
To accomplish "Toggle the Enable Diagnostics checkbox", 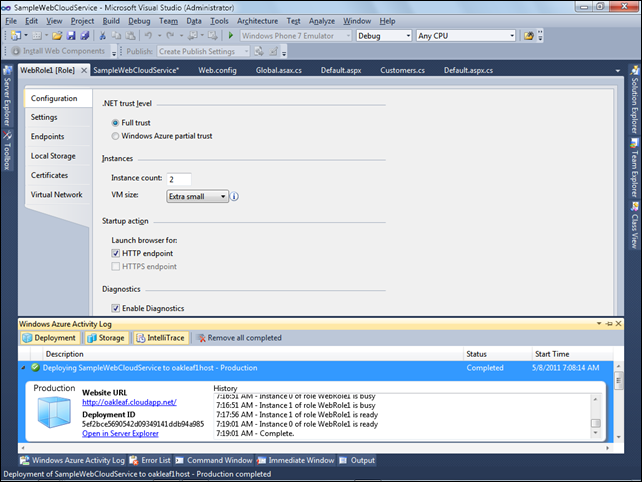I will (116, 308).
